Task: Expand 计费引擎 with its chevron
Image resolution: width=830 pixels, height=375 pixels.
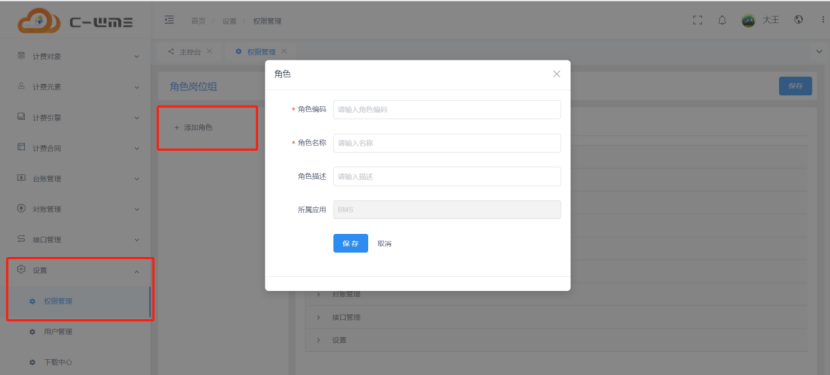Action: (137, 118)
